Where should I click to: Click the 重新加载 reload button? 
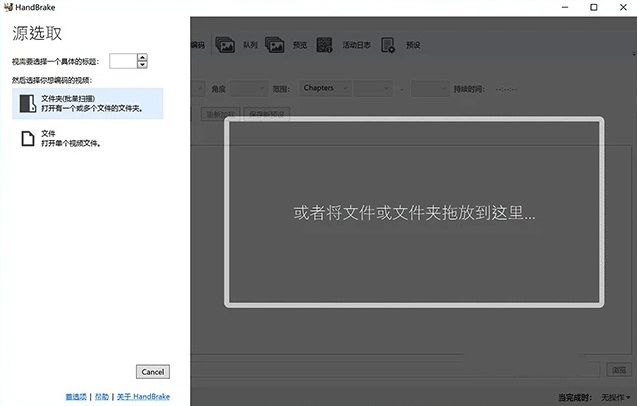pyautogui.click(x=221, y=114)
